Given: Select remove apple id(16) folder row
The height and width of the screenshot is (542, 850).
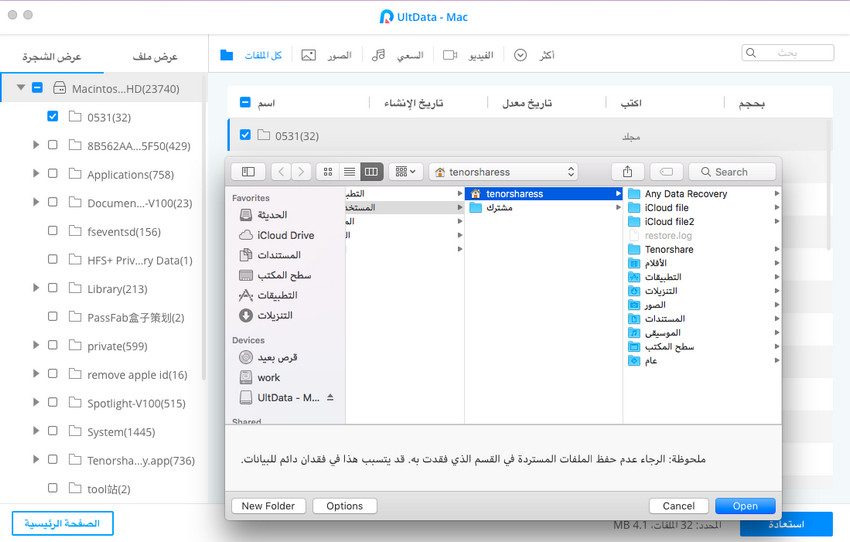Looking at the screenshot, I should pos(103,374).
